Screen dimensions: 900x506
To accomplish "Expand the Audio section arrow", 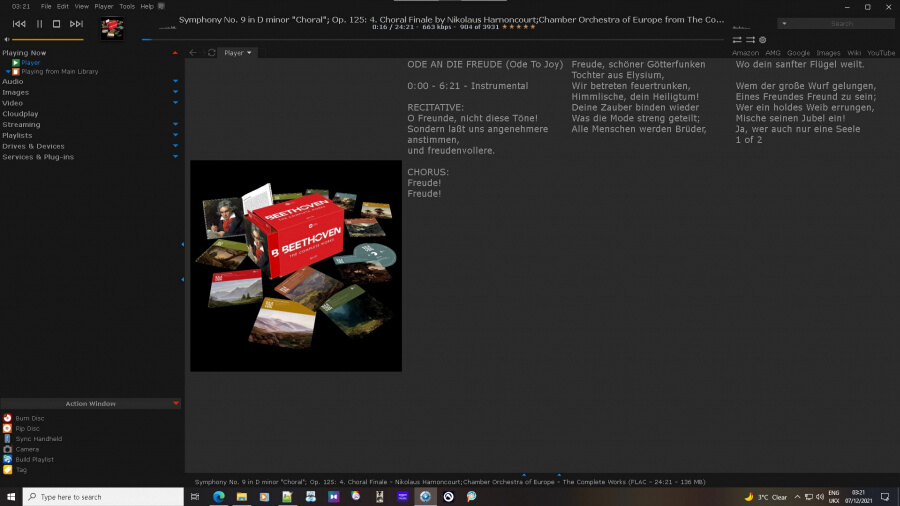I will [175, 81].
